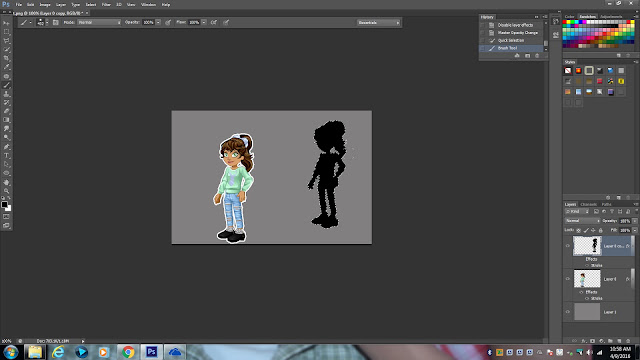Hide the Layer 0 layer
Viewport: 640px width, 360px height.
[x=567, y=279]
